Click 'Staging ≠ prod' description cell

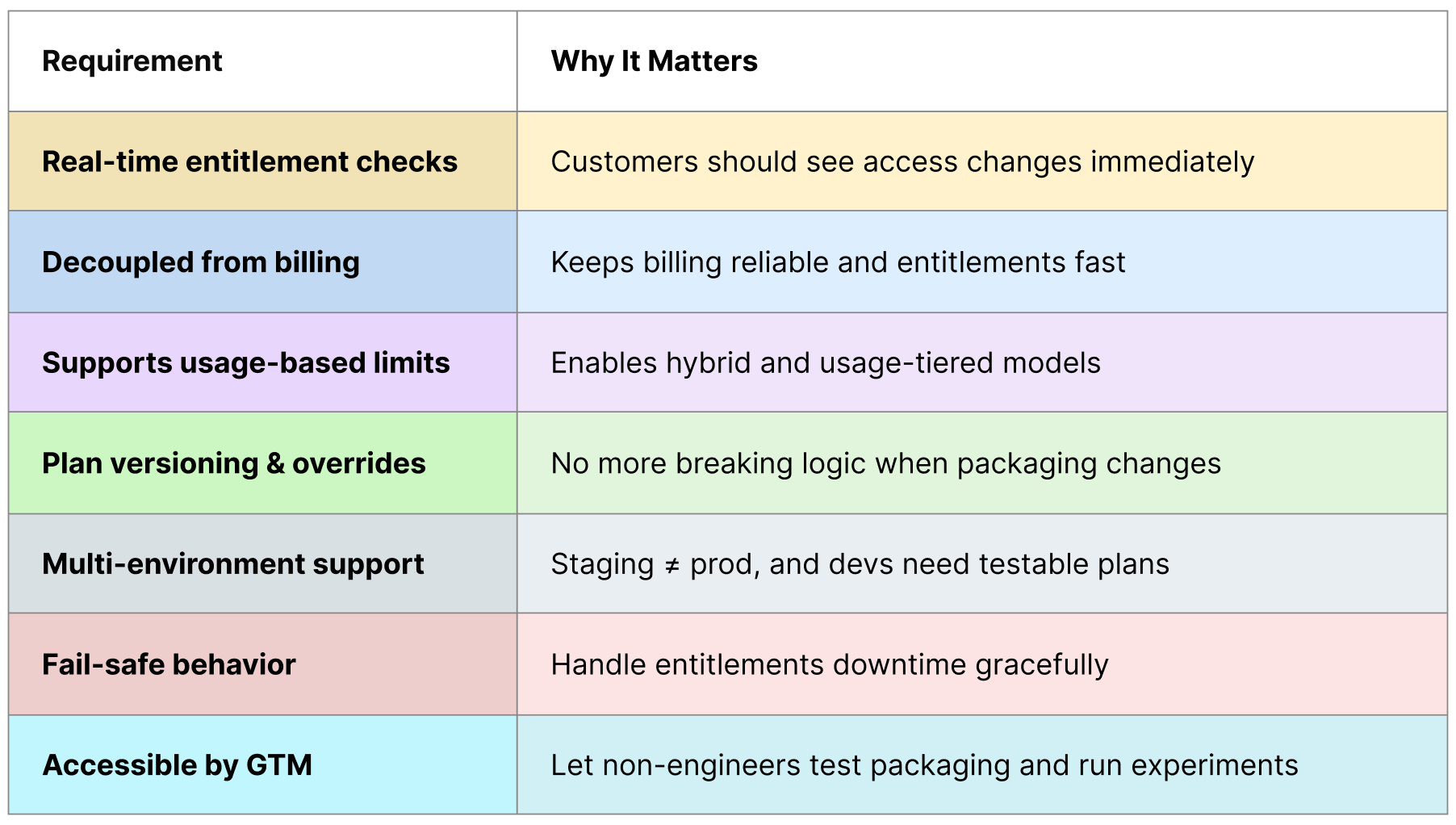coord(982,563)
